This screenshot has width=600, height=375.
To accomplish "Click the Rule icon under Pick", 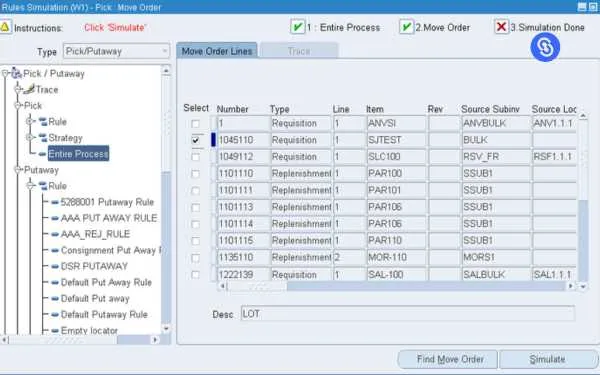I will click(42, 122).
